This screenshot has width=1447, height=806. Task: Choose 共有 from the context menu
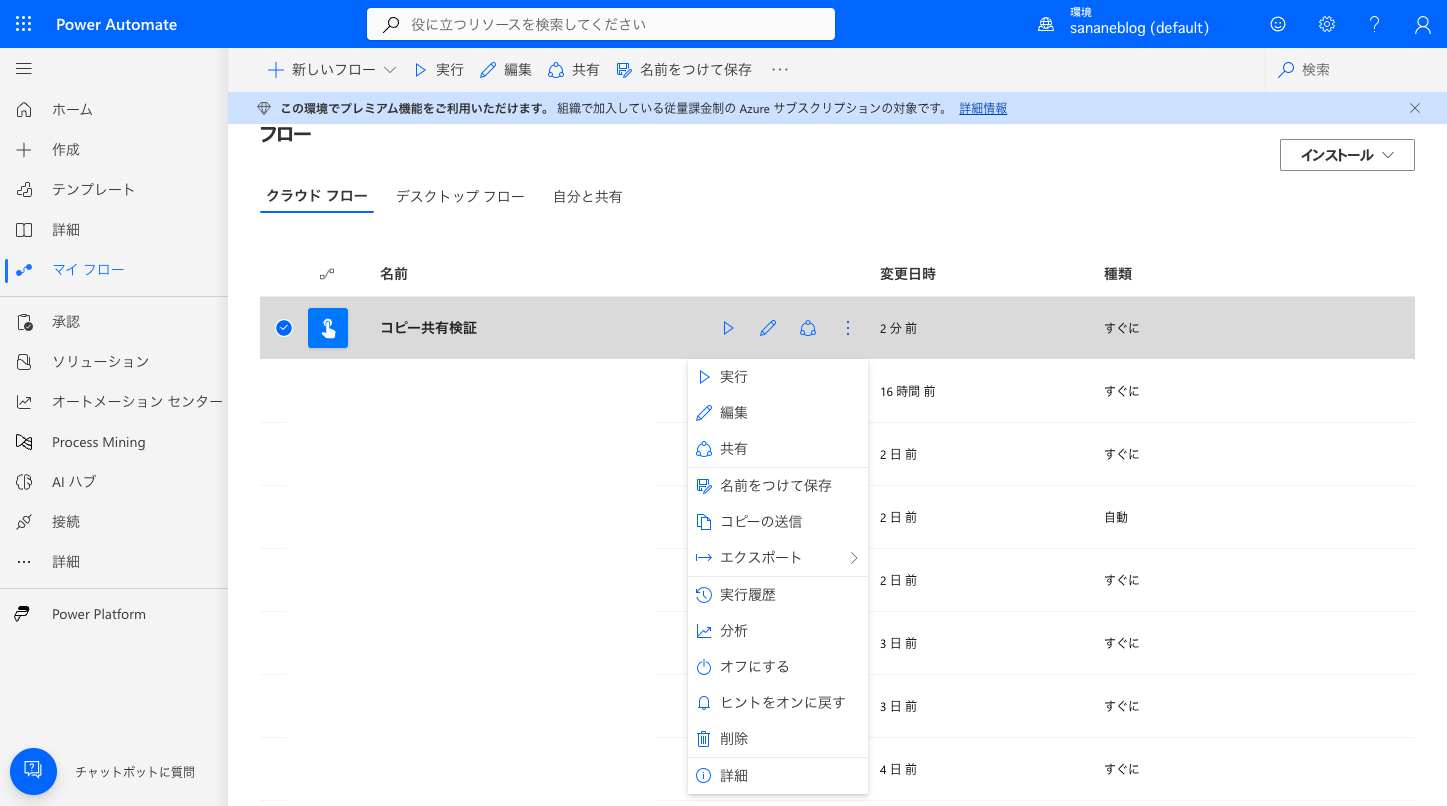[778, 449]
